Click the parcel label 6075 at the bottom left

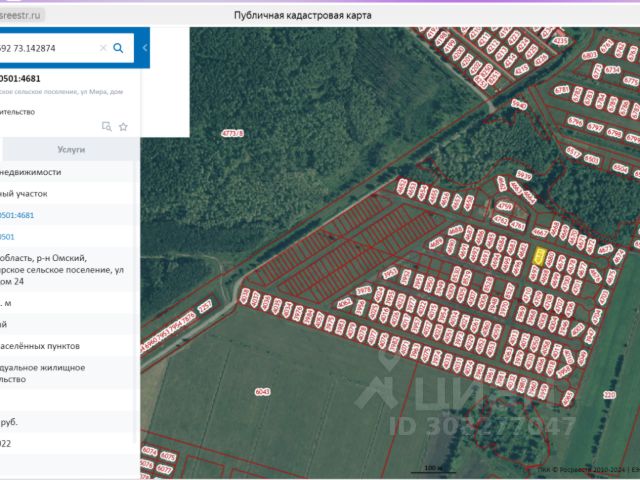pos(168,456)
